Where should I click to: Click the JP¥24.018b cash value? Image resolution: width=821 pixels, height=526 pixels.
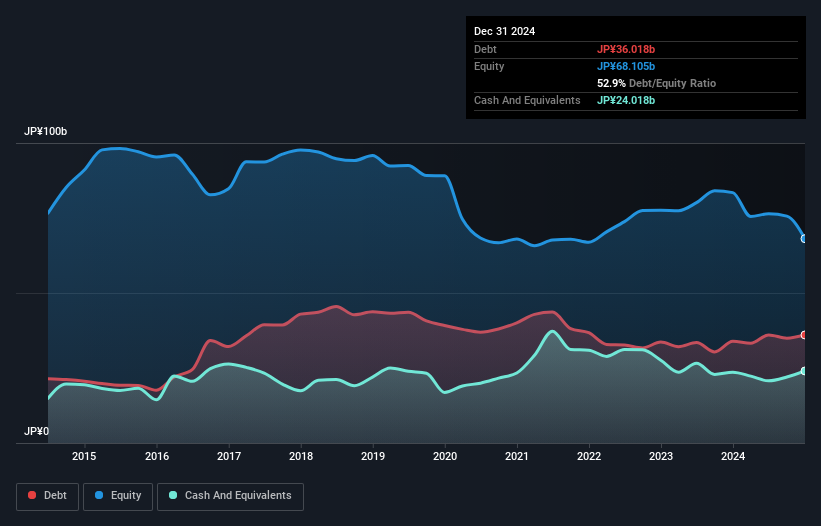tap(626, 100)
